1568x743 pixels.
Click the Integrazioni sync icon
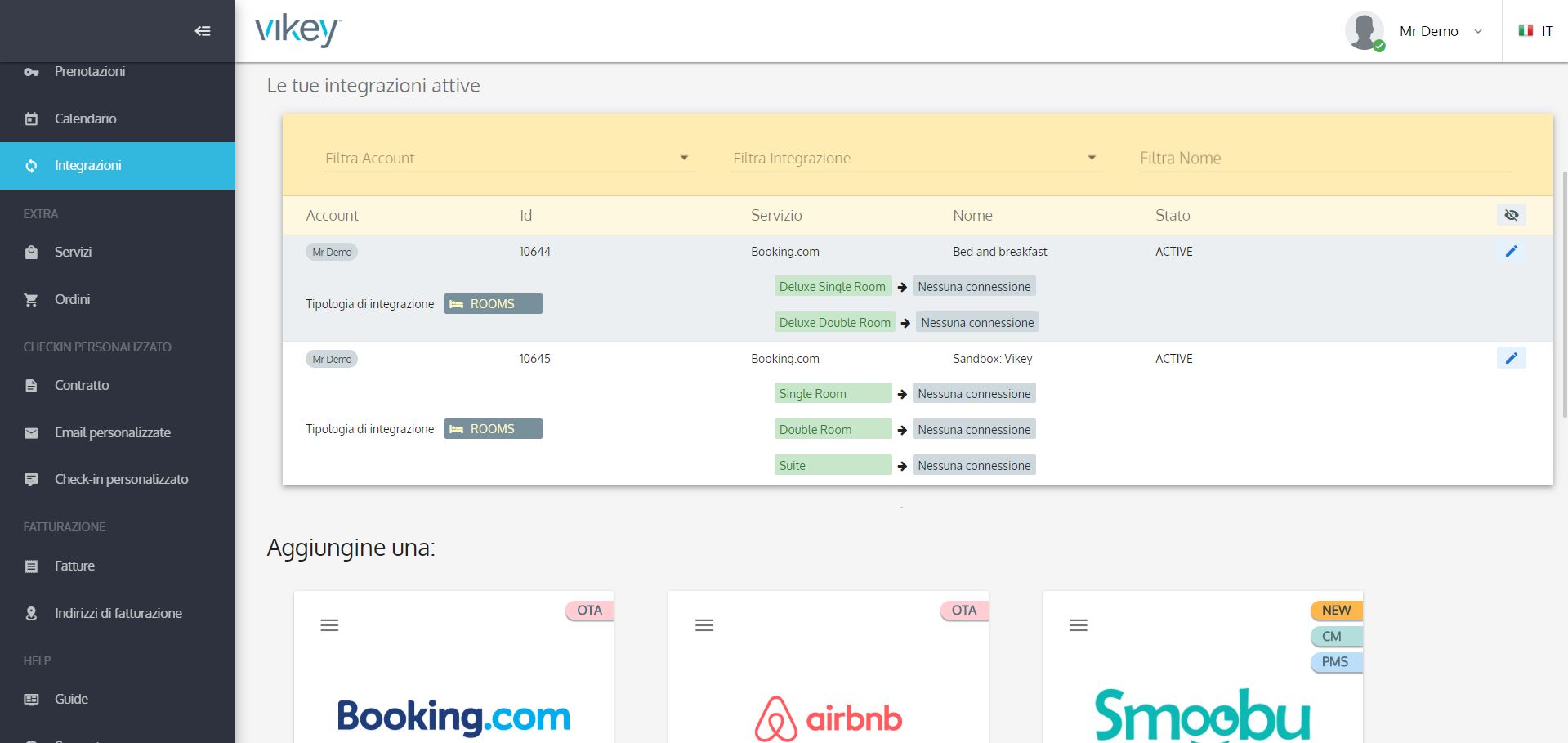click(x=31, y=166)
